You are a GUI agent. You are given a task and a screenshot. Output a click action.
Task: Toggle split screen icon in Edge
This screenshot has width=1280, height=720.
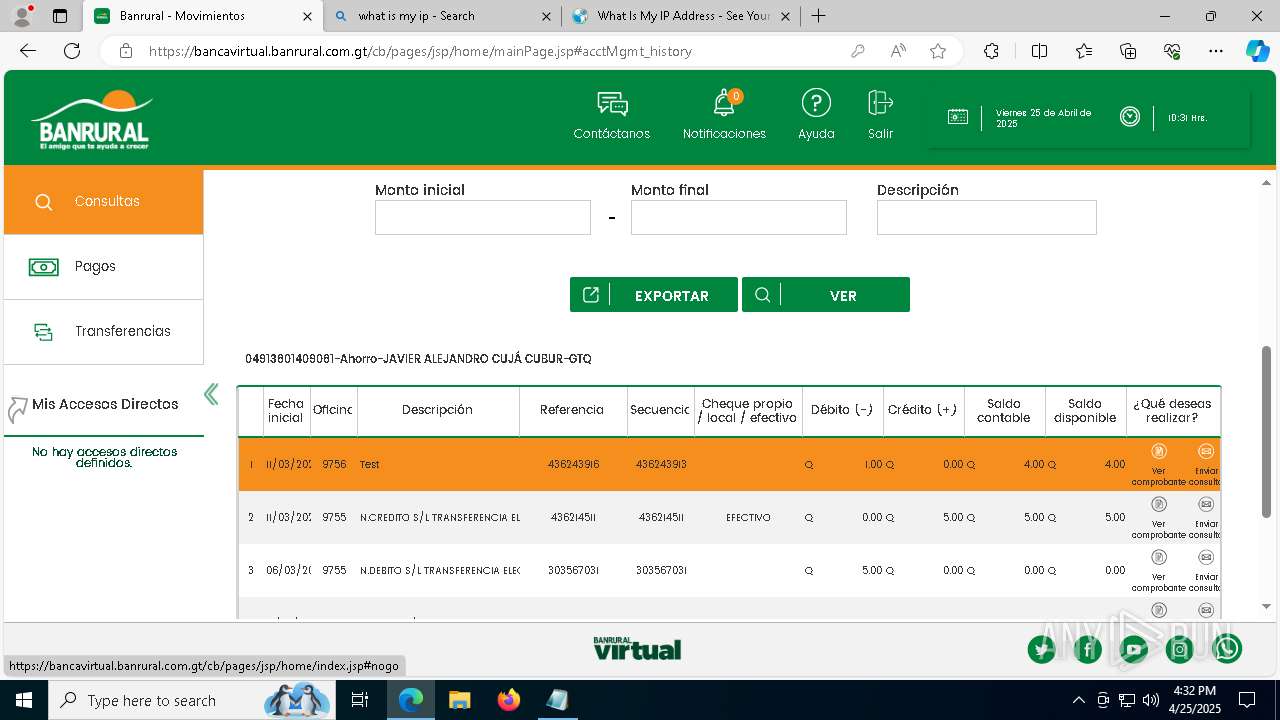click(1039, 51)
